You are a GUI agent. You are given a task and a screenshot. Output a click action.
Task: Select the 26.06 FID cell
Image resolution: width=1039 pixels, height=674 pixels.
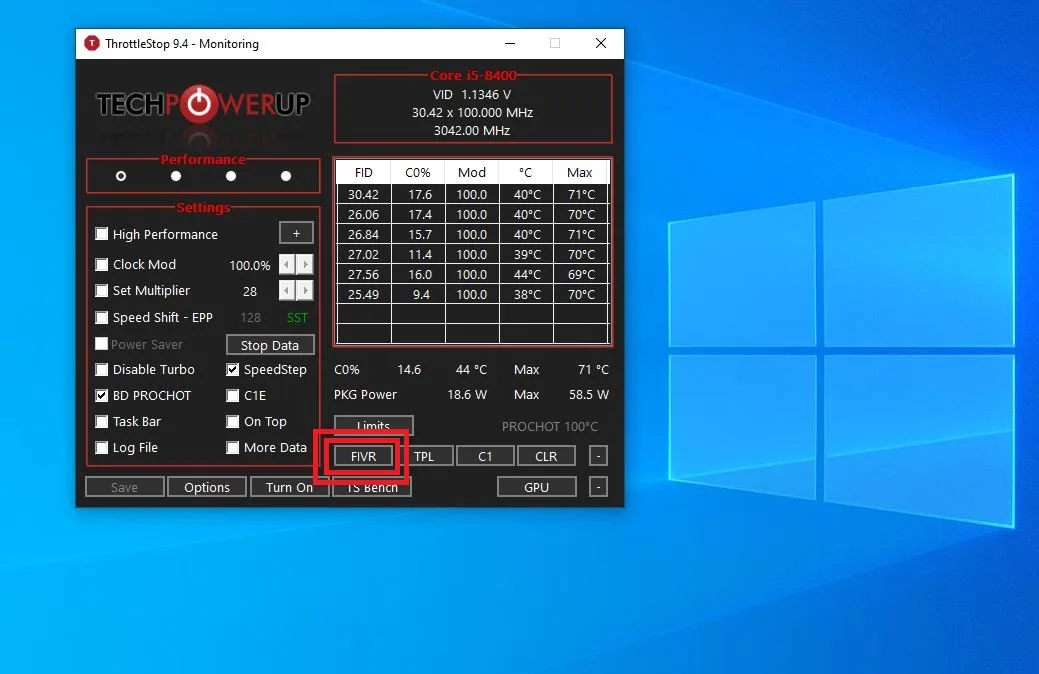(x=364, y=214)
